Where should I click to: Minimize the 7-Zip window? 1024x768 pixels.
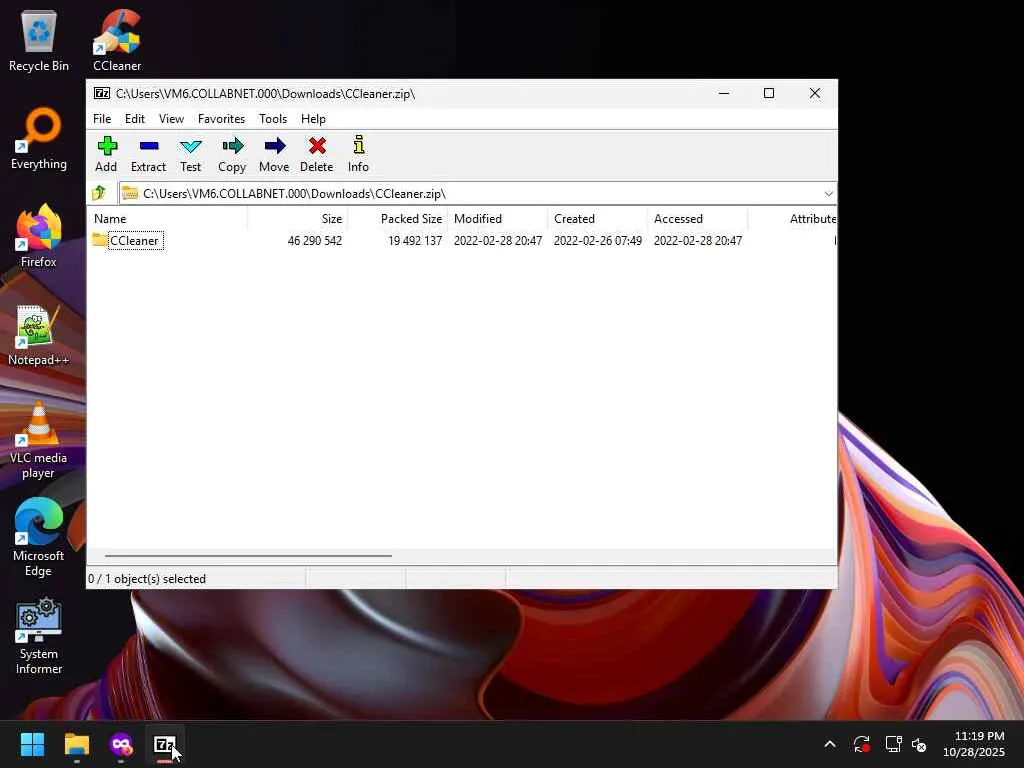tap(724, 93)
